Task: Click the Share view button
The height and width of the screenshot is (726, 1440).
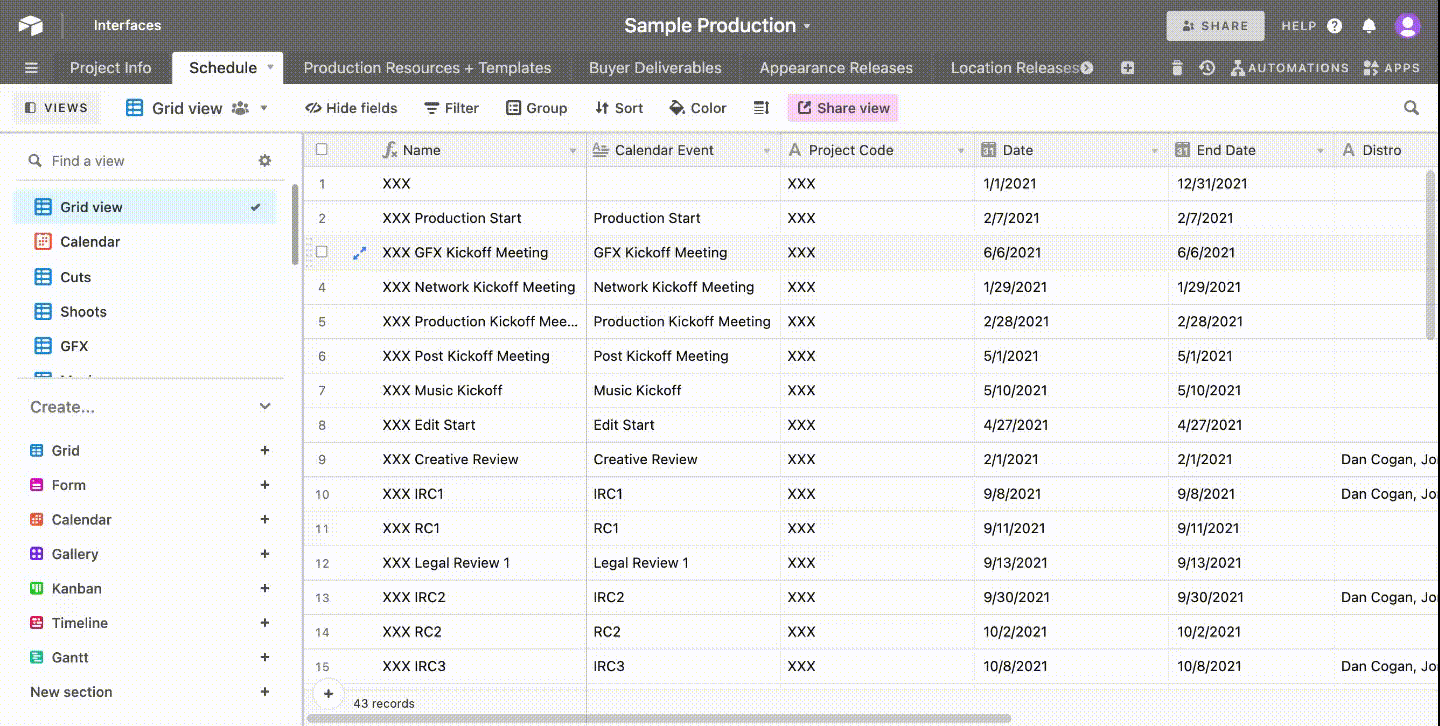Action: tap(842, 107)
